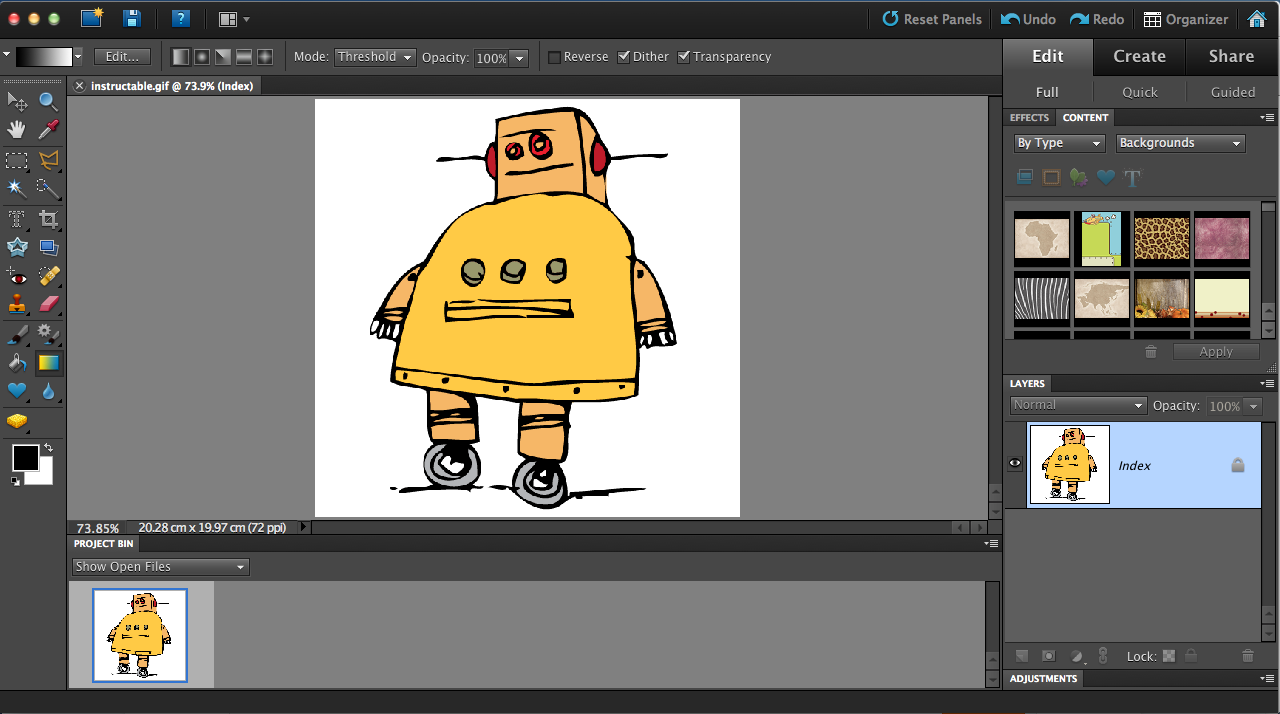Open Show Open Files dropdown
The width and height of the screenshot is (1280, 714).
(x=160, y=567)
